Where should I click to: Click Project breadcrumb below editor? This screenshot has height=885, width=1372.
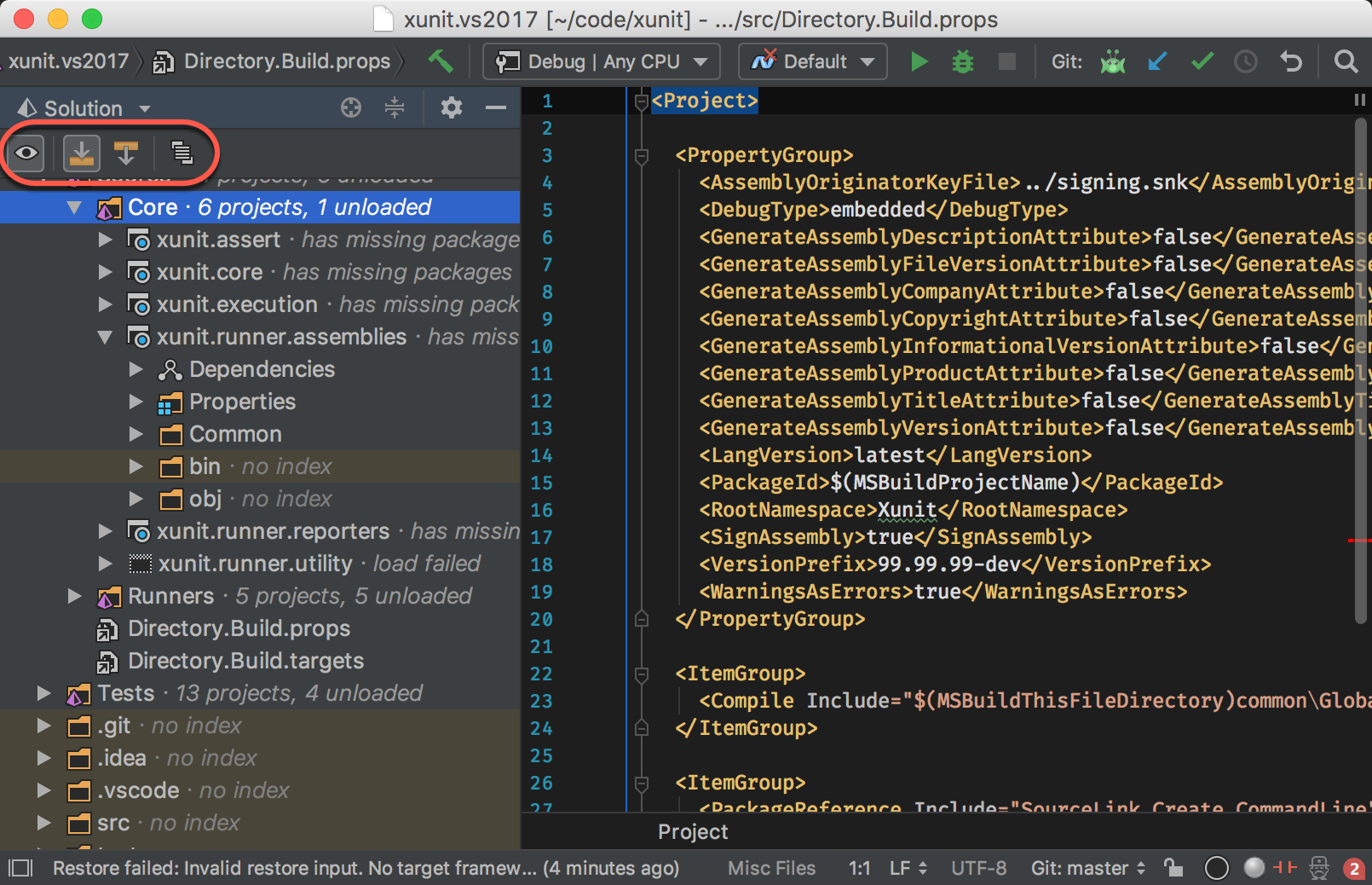693,832
